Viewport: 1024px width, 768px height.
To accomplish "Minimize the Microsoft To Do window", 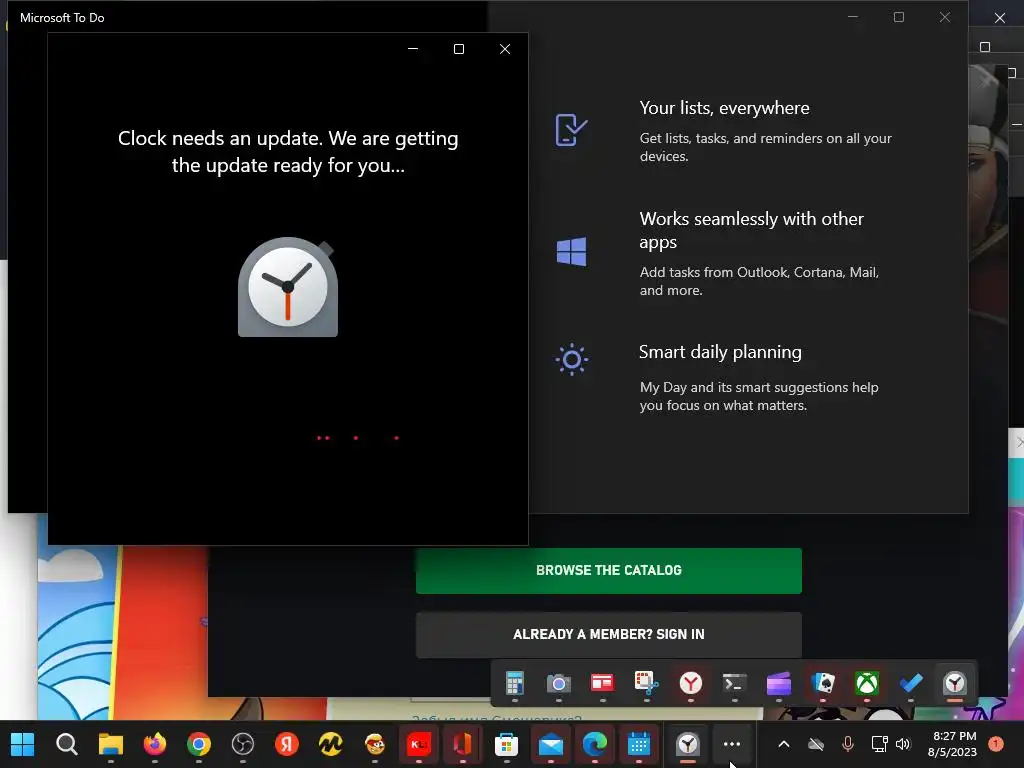I will coord(853,17).
